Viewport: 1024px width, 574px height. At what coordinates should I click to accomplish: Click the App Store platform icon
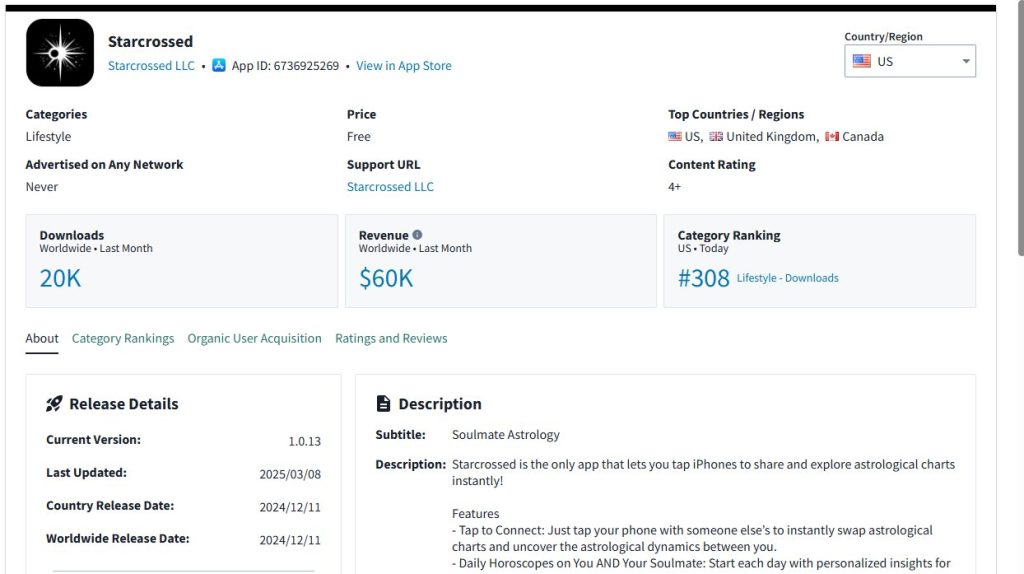[x=219, y=66]
